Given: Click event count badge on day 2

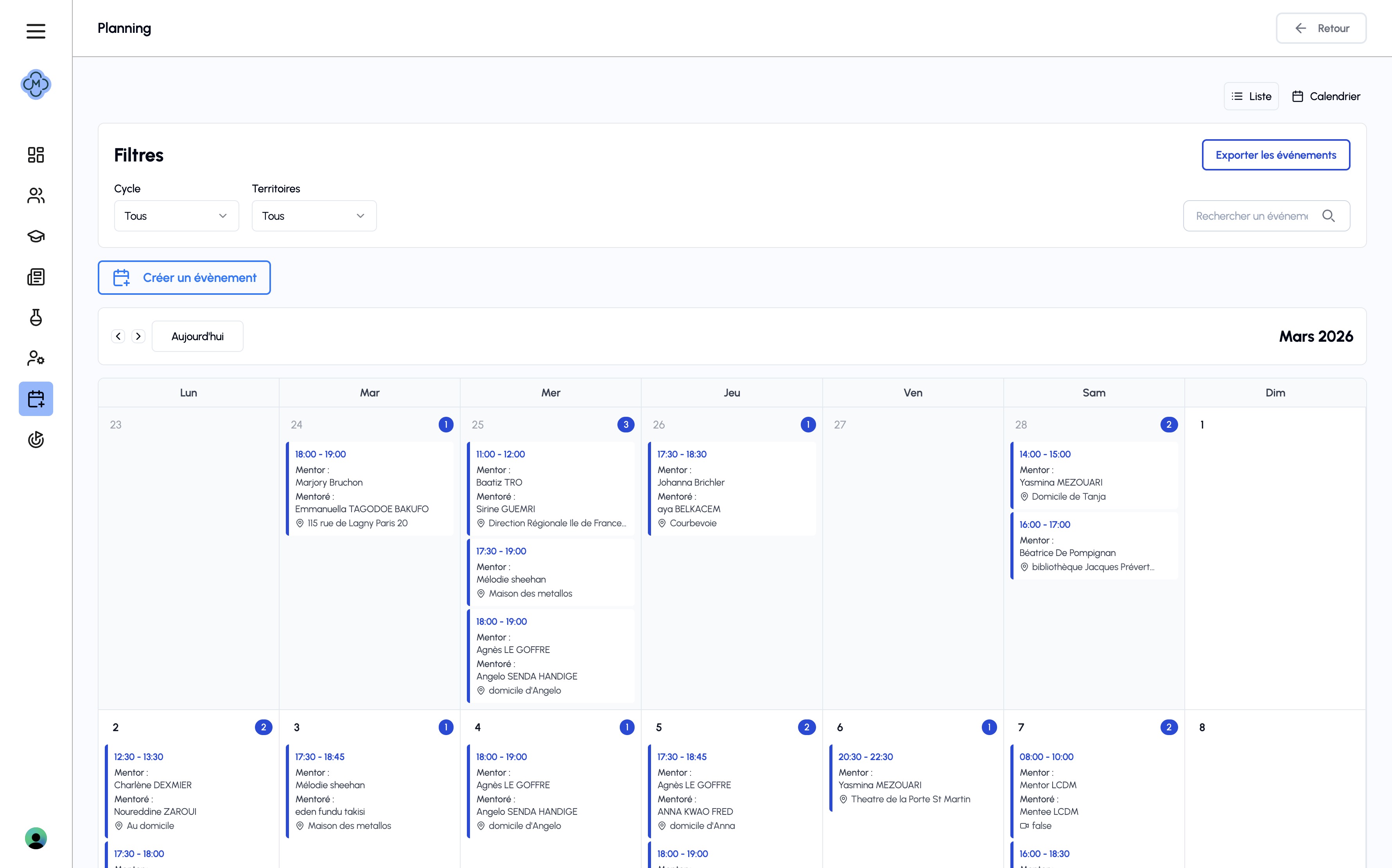Looking at the screenshot, I should point(264,727).
